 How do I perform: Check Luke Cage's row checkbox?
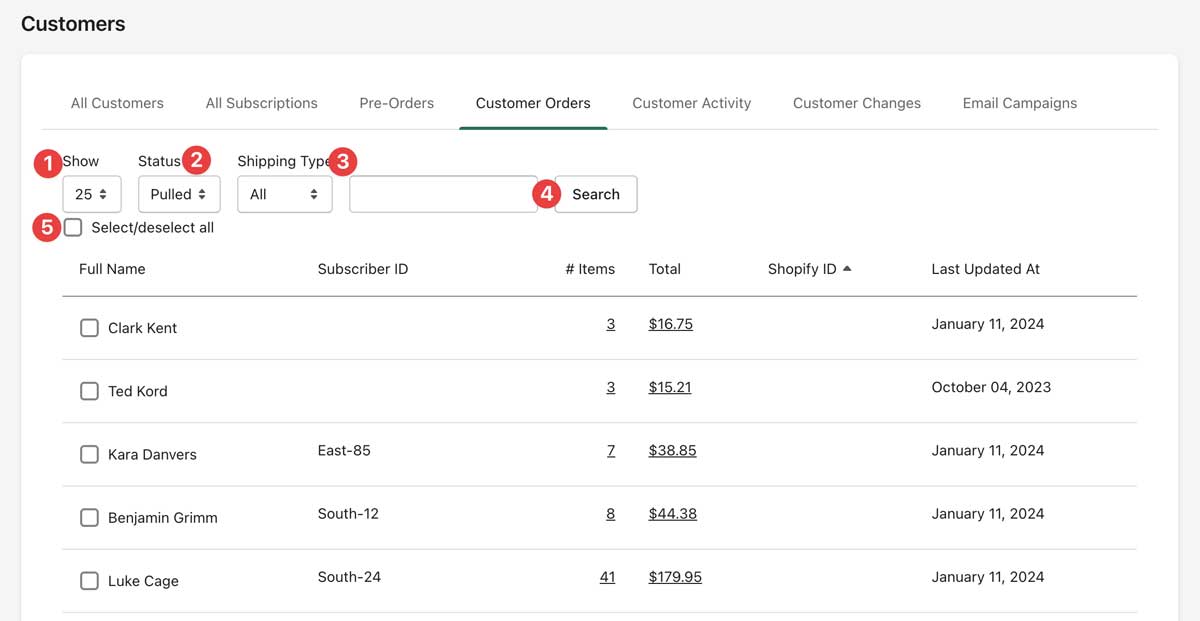(89, 581)
